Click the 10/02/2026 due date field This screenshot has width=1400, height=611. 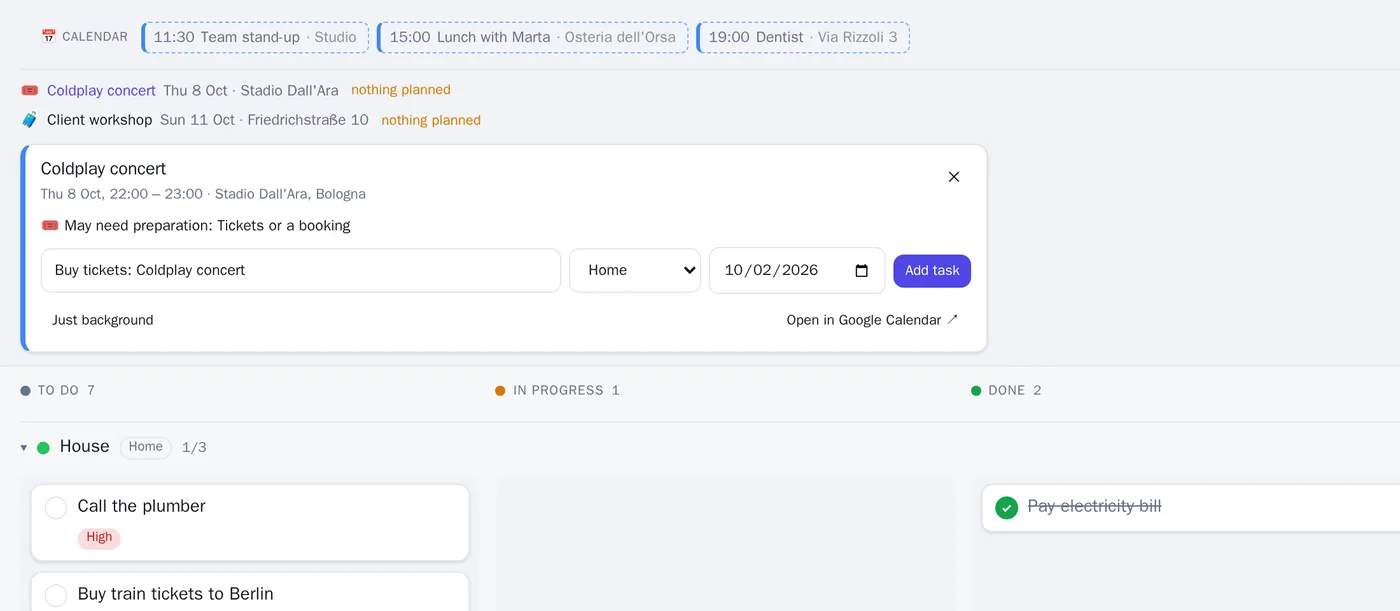point(797,270)
